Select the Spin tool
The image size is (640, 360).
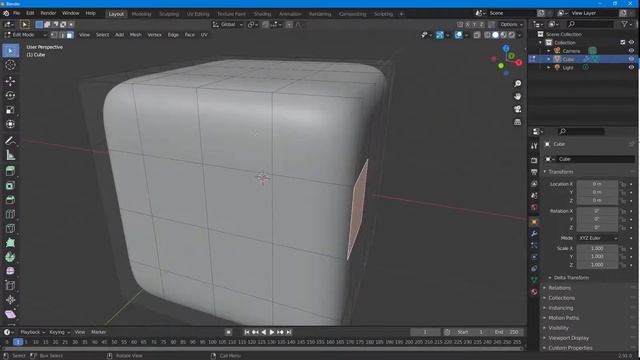(10, 257)
